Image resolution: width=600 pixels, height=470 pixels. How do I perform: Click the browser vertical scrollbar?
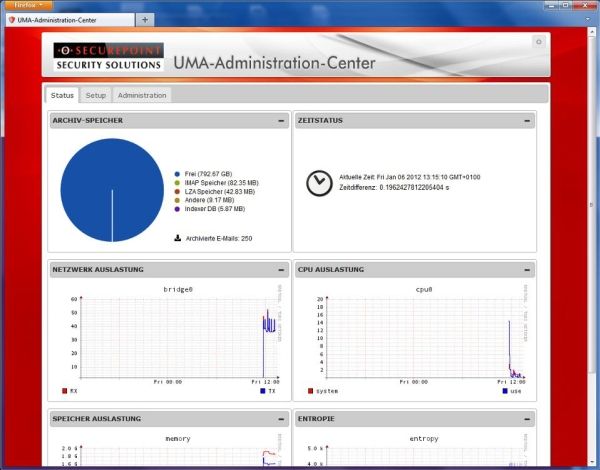[x=592, y=245]
